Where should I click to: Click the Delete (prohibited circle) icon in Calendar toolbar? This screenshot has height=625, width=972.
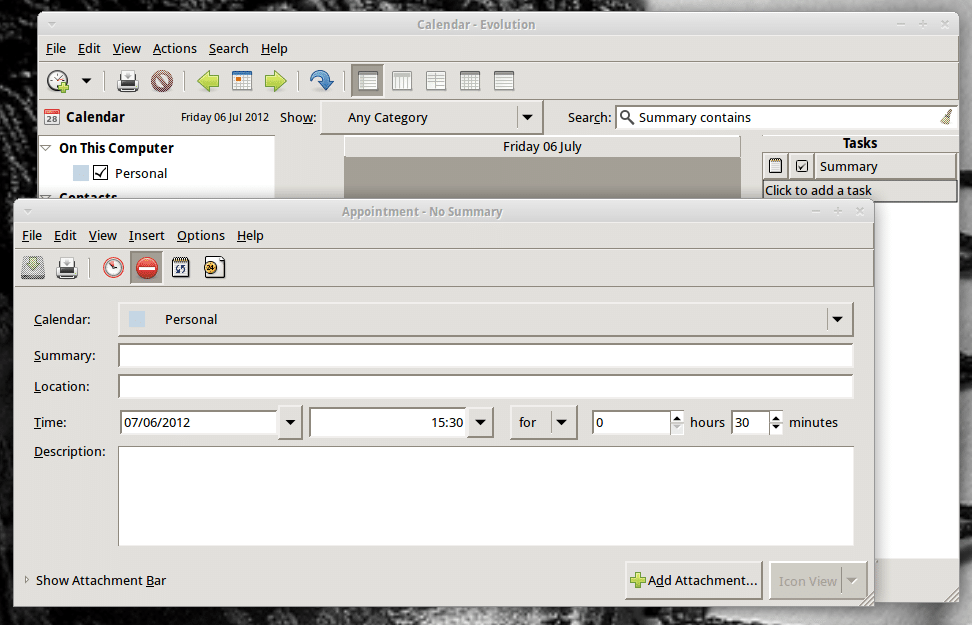coord(162,81)
